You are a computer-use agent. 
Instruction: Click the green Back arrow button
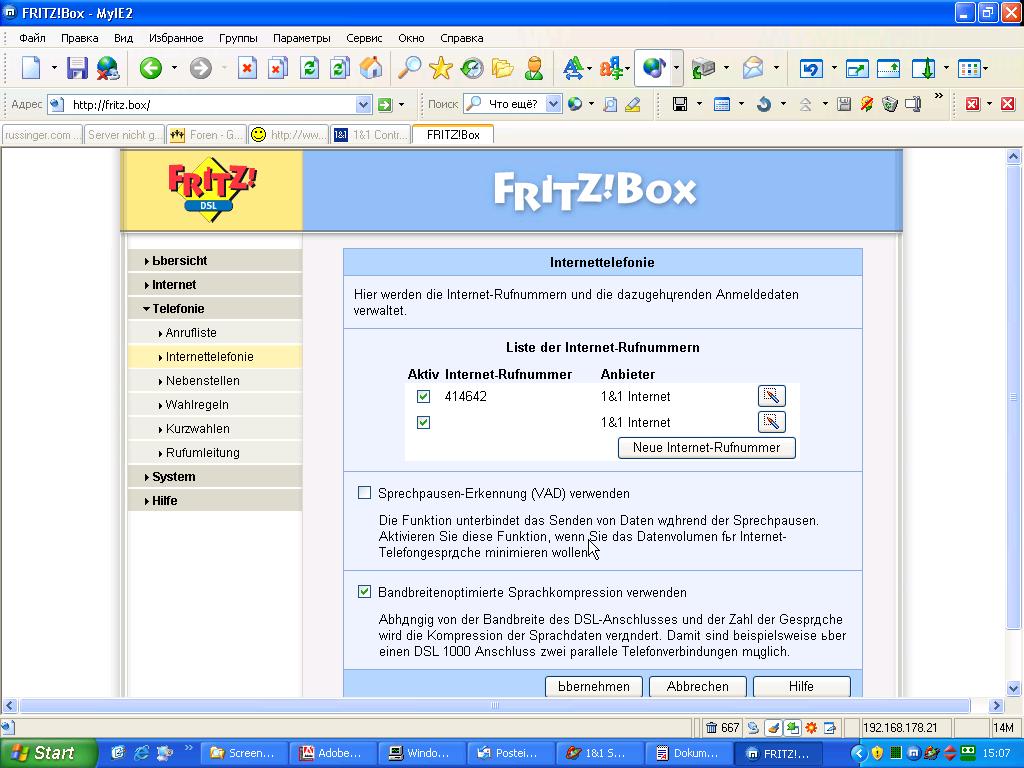tap(151, 68)
